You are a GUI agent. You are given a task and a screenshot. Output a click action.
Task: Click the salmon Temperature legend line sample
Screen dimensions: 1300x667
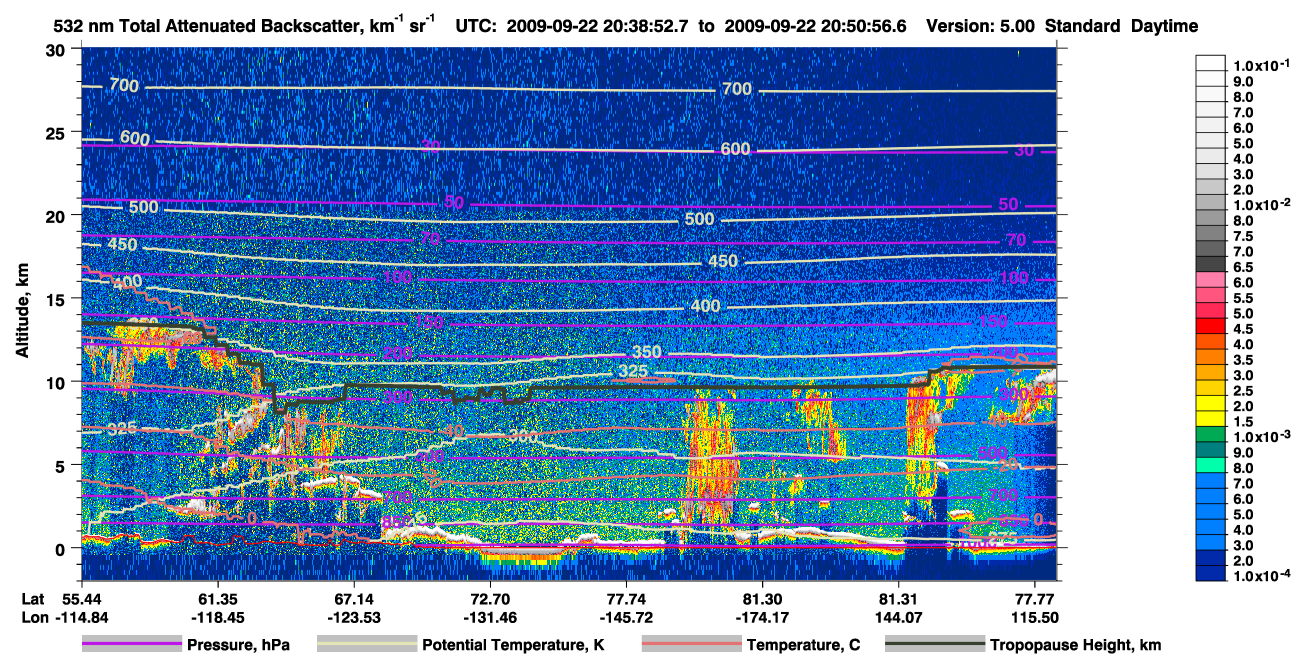(690, 645)
